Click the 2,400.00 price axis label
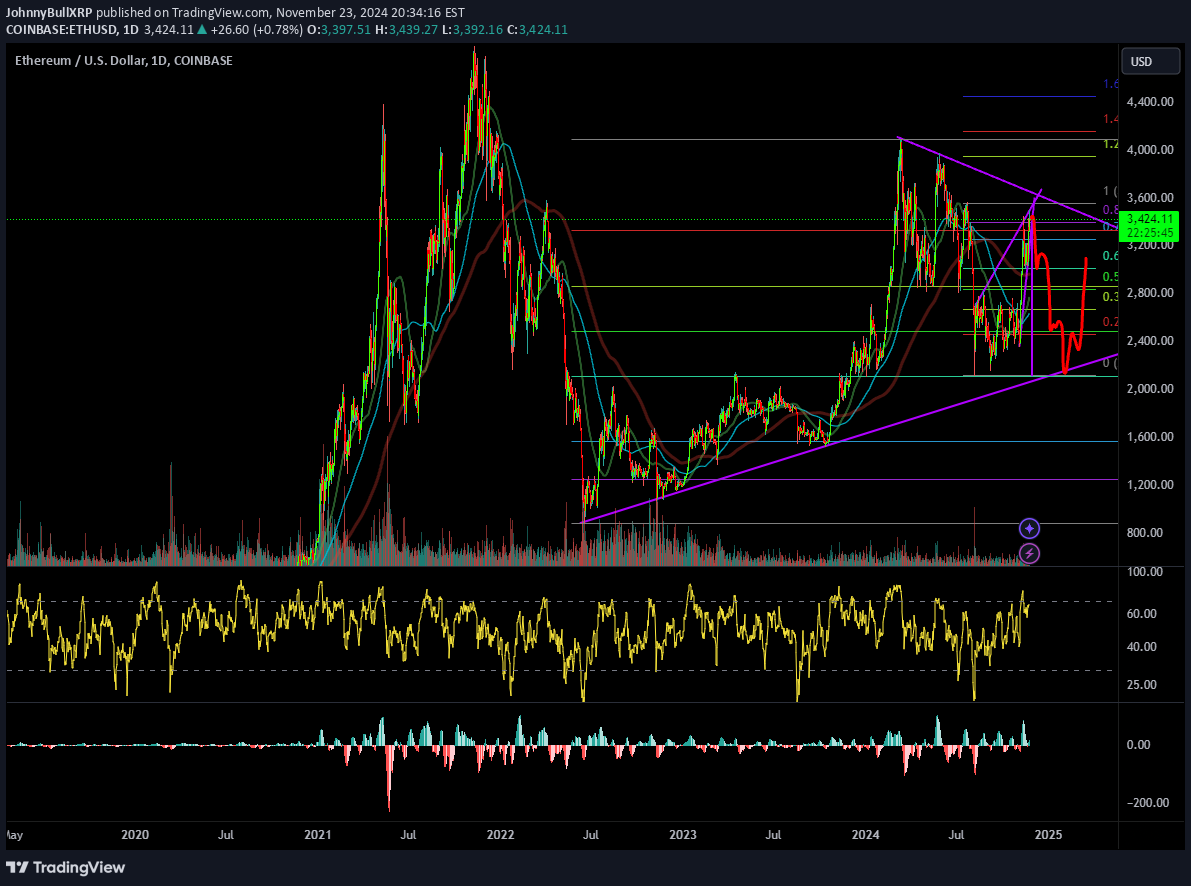Viewport: 1191px width, 886px height. [1150, 340]
